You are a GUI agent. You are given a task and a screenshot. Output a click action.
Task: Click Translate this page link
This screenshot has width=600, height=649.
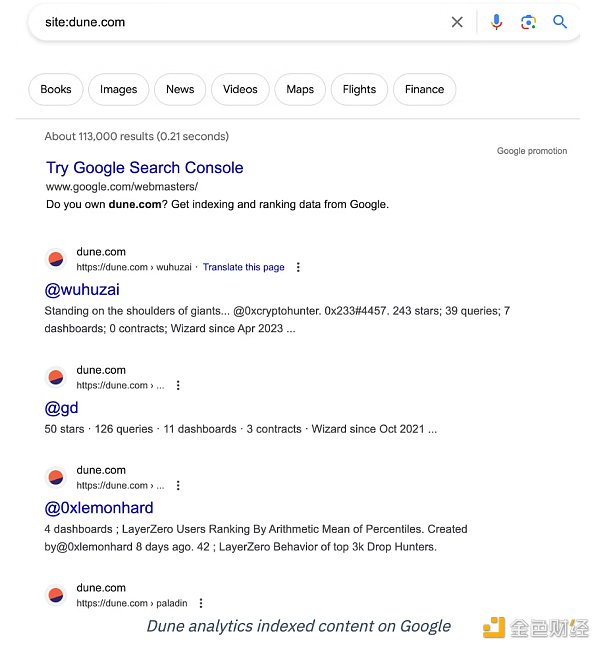click(243, 268)
